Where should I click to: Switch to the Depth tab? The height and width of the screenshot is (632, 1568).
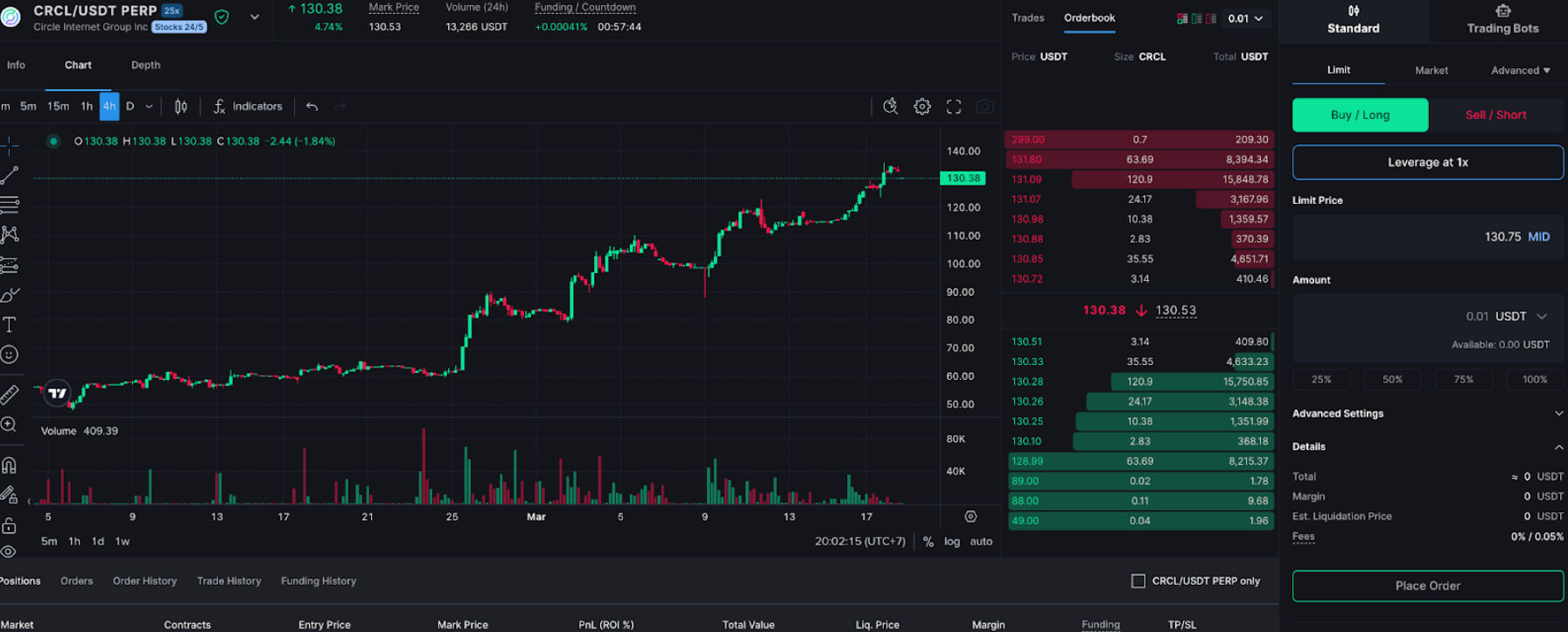pyautogui.click(x=145, y=65)
